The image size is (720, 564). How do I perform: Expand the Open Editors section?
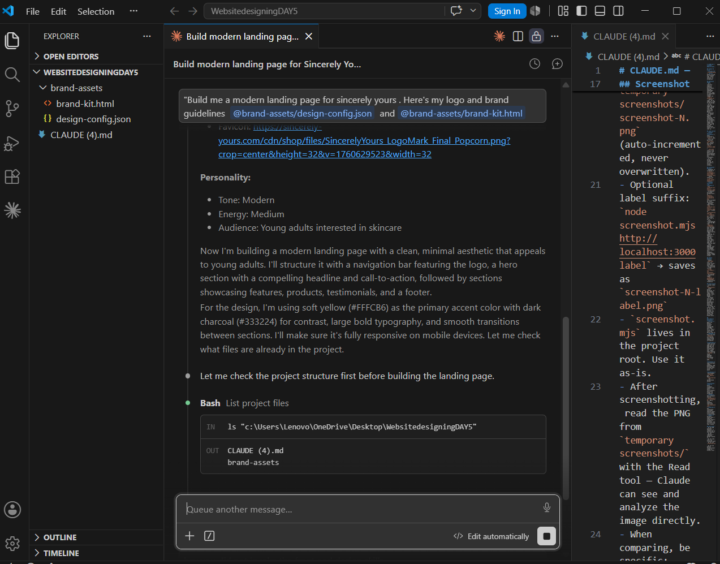(x=71, y=56)
